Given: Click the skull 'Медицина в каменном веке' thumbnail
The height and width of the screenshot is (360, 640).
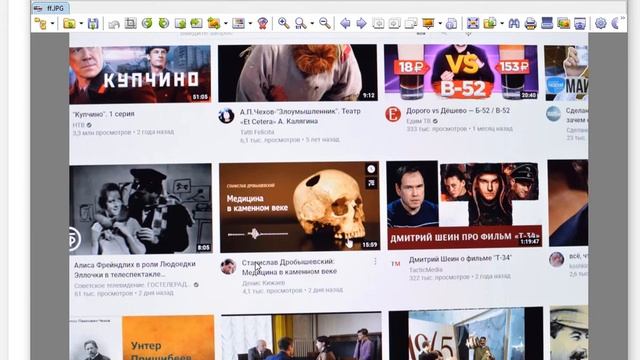Looking at the screenshot, I should tap(299, 207).
